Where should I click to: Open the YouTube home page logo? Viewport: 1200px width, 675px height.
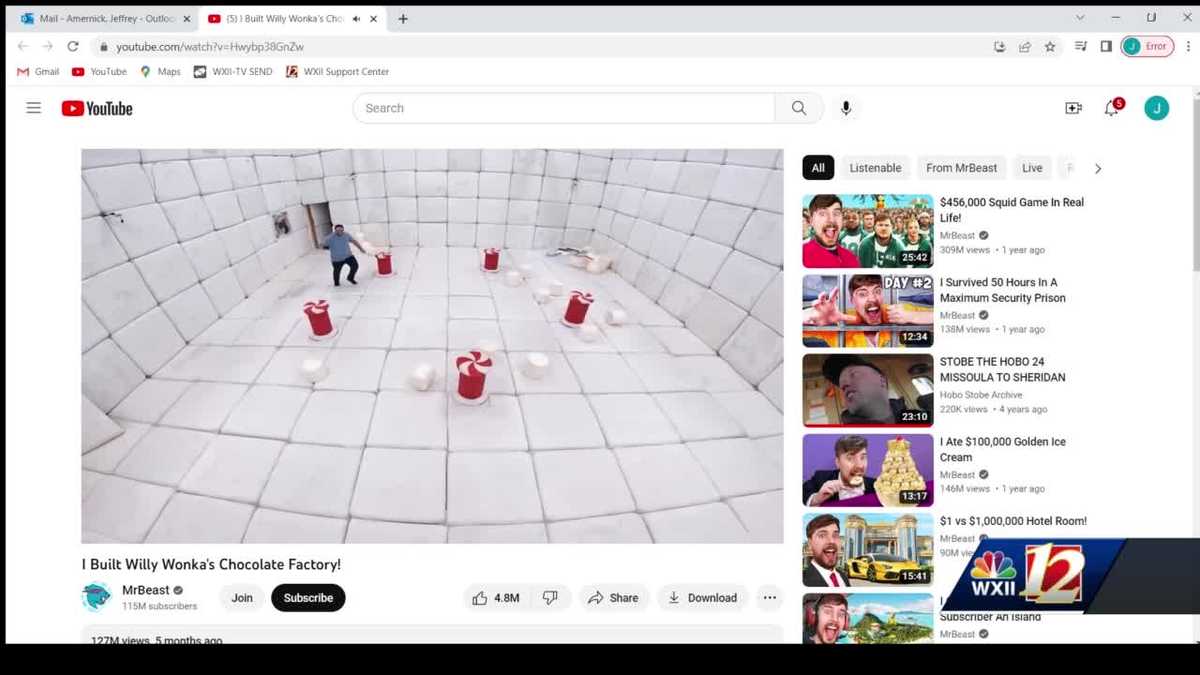pyautogui.click(x=96, y=108)
